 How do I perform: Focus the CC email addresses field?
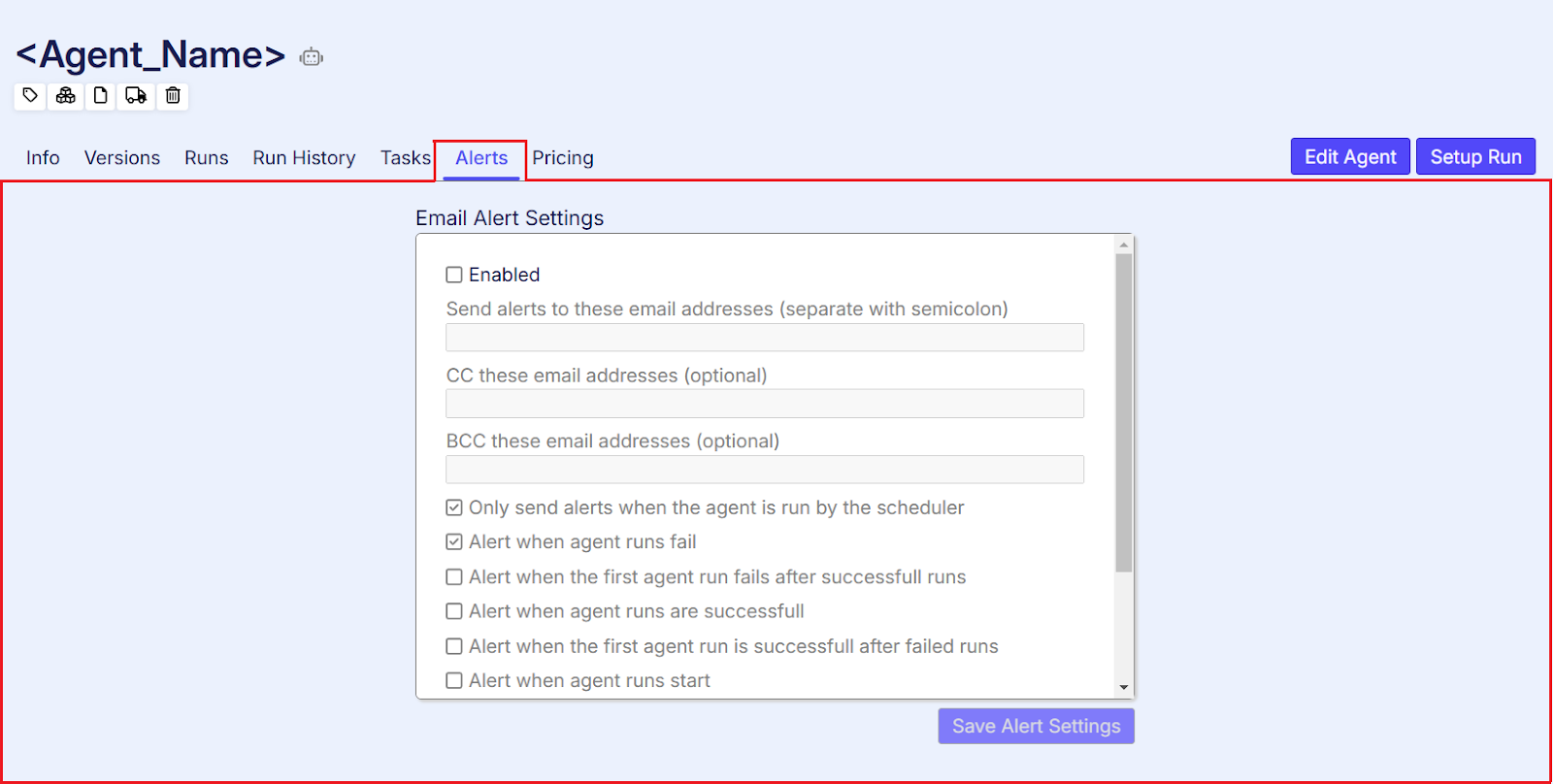(765, 404)
